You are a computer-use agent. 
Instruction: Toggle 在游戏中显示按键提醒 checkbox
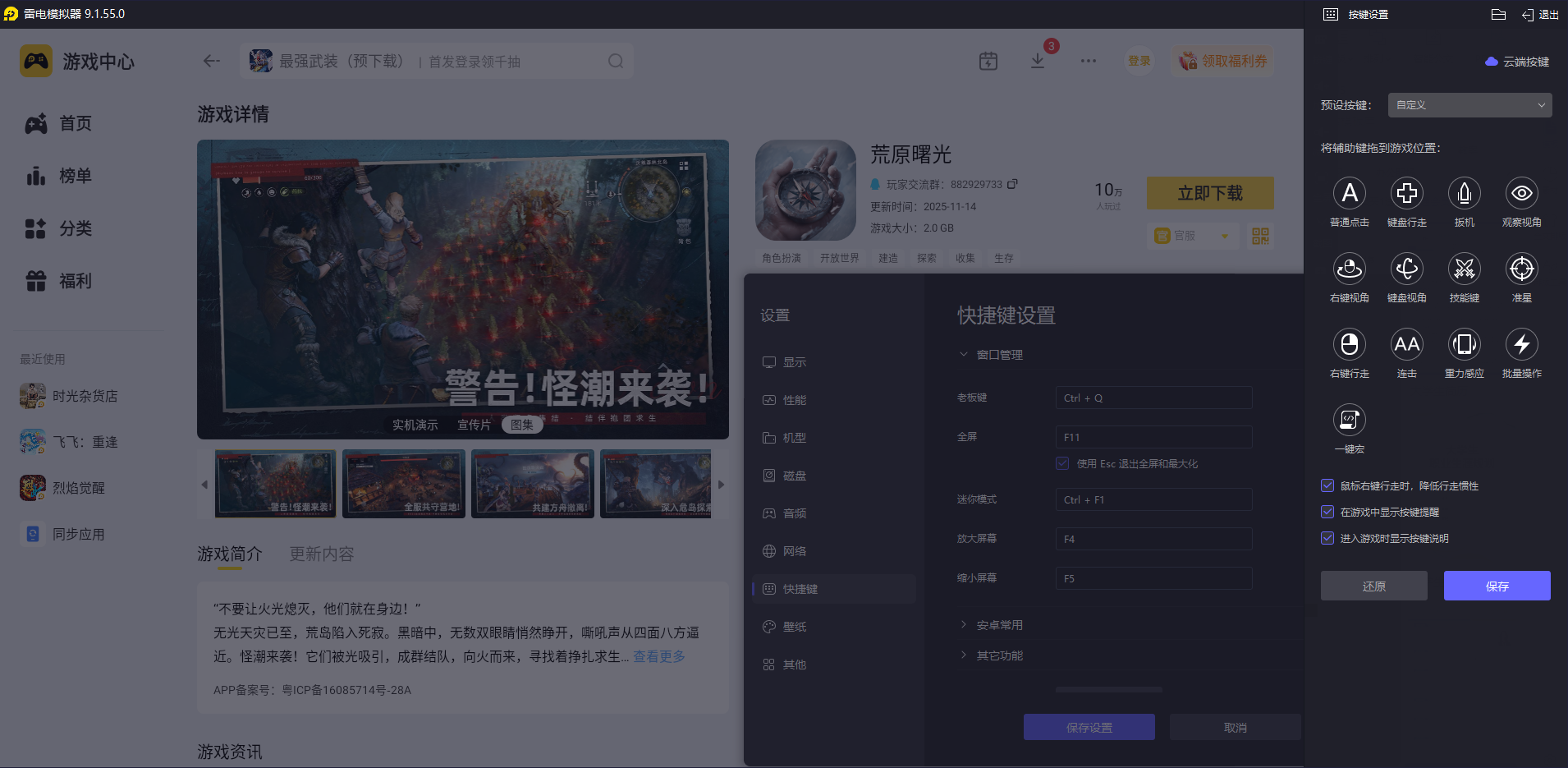[x=1327, y=512]
